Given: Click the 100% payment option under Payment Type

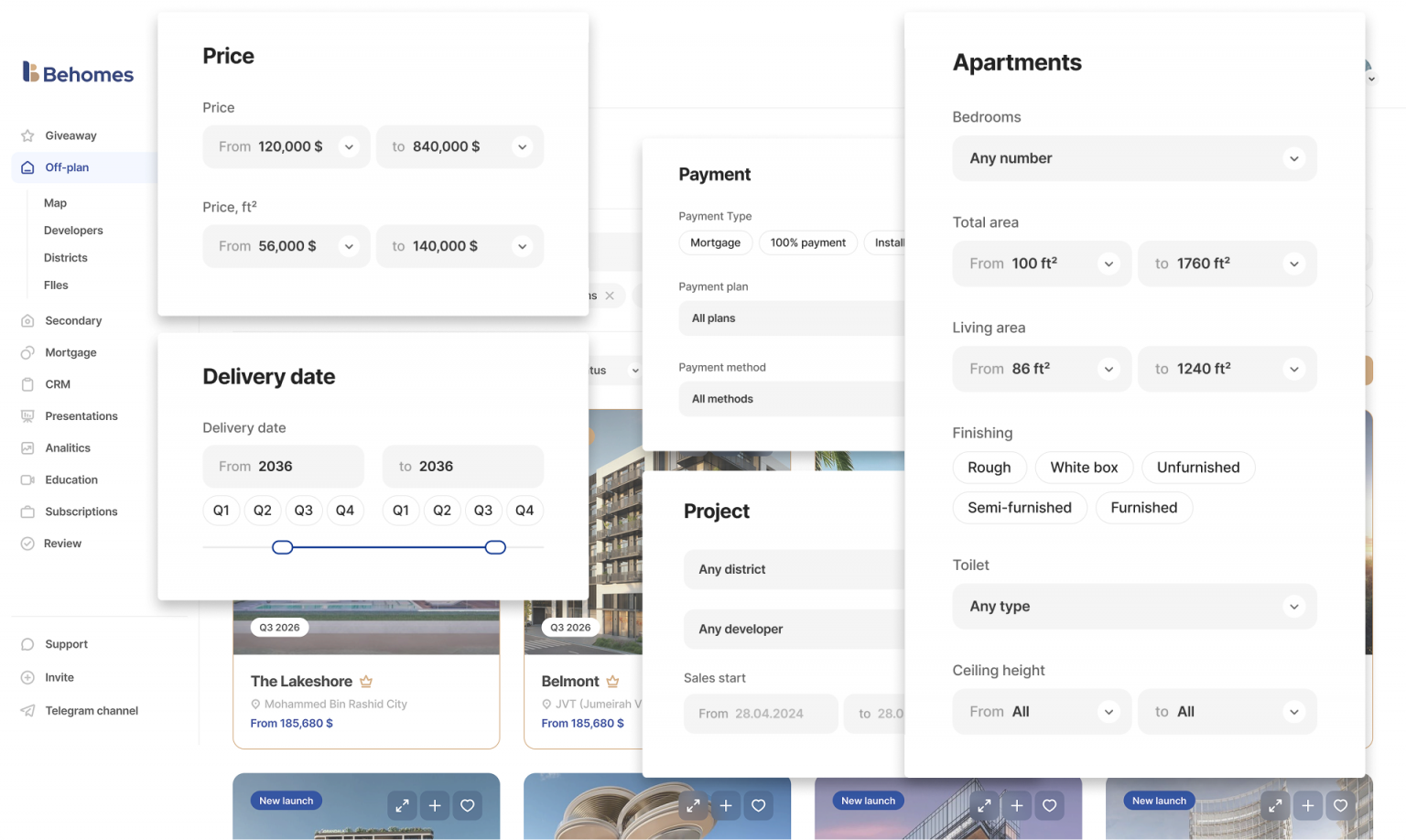Looking at the screenshot, I should coord(807,242).
